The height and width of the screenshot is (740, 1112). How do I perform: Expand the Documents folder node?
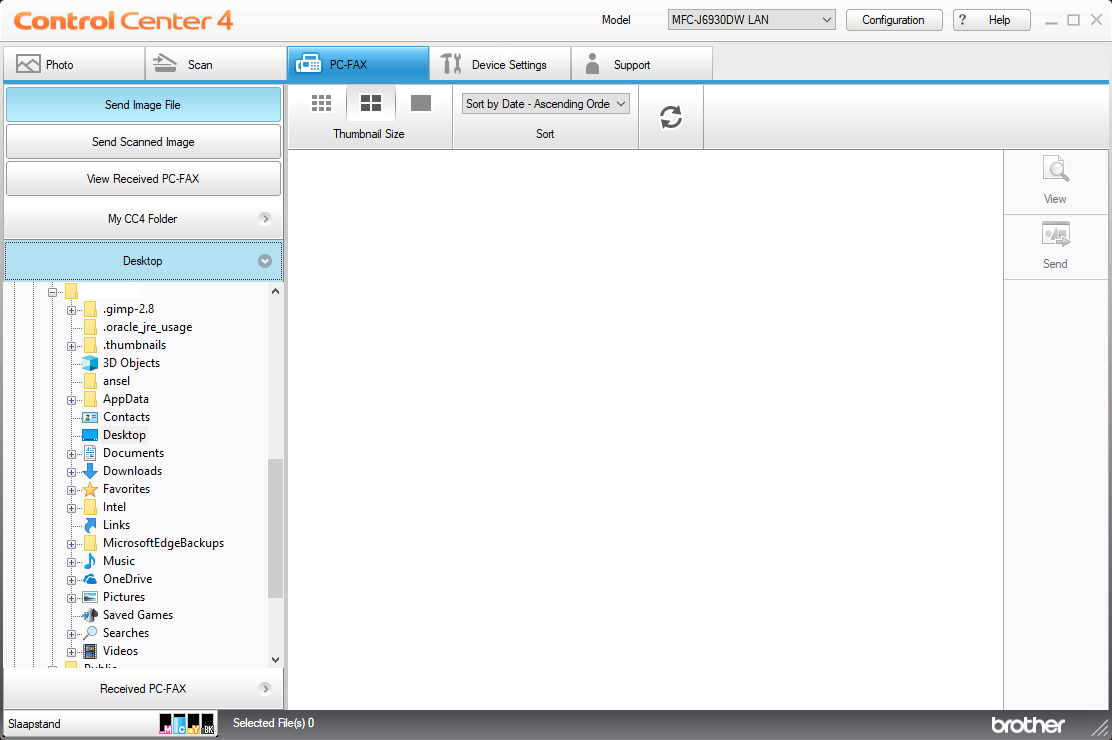click(x=71, y=454)
